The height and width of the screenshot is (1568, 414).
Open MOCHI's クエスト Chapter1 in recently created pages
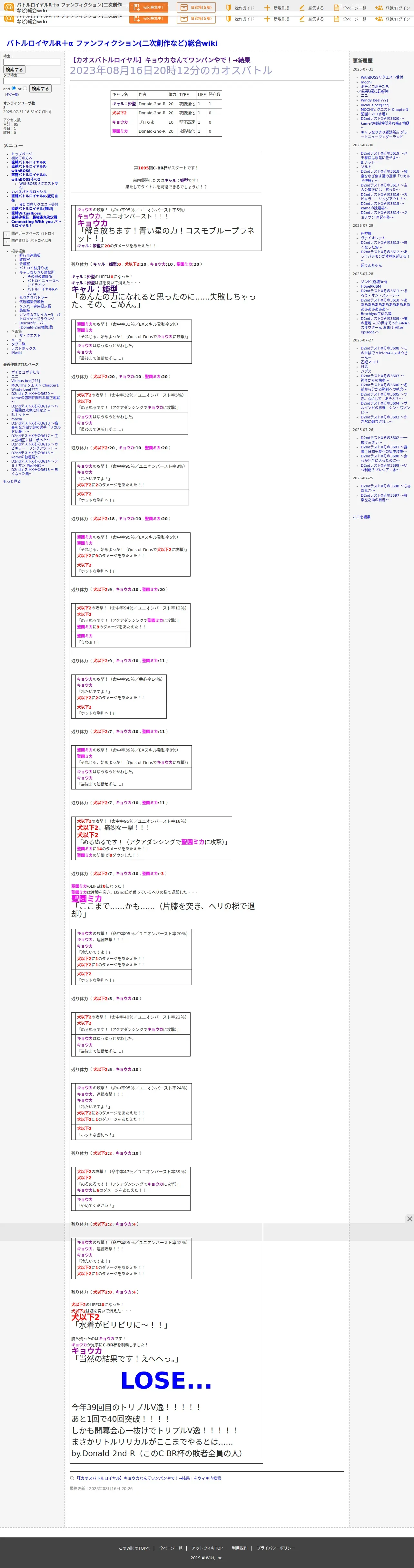pos(35,385)
